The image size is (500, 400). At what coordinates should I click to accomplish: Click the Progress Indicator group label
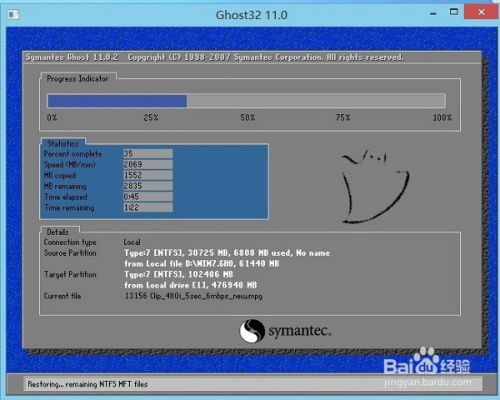coord(77,79)
